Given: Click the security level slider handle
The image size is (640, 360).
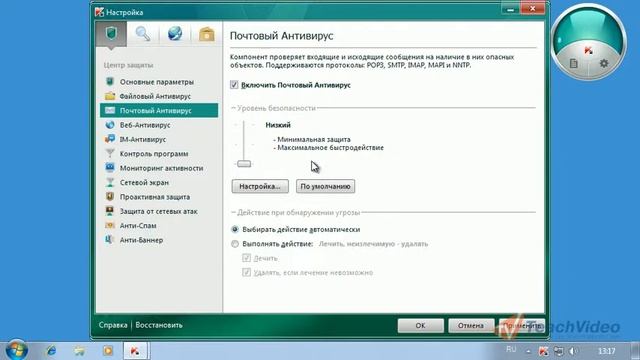Looking at the screenshot, I should point(244,164).
